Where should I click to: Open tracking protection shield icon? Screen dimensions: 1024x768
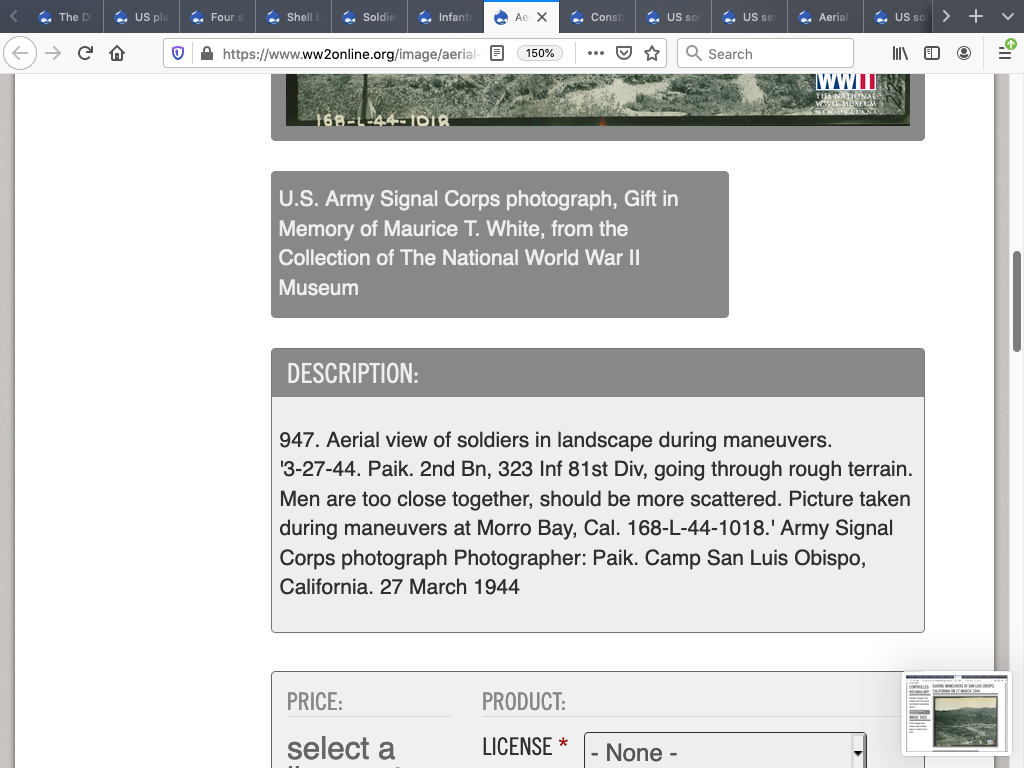[x=178, y=54]
